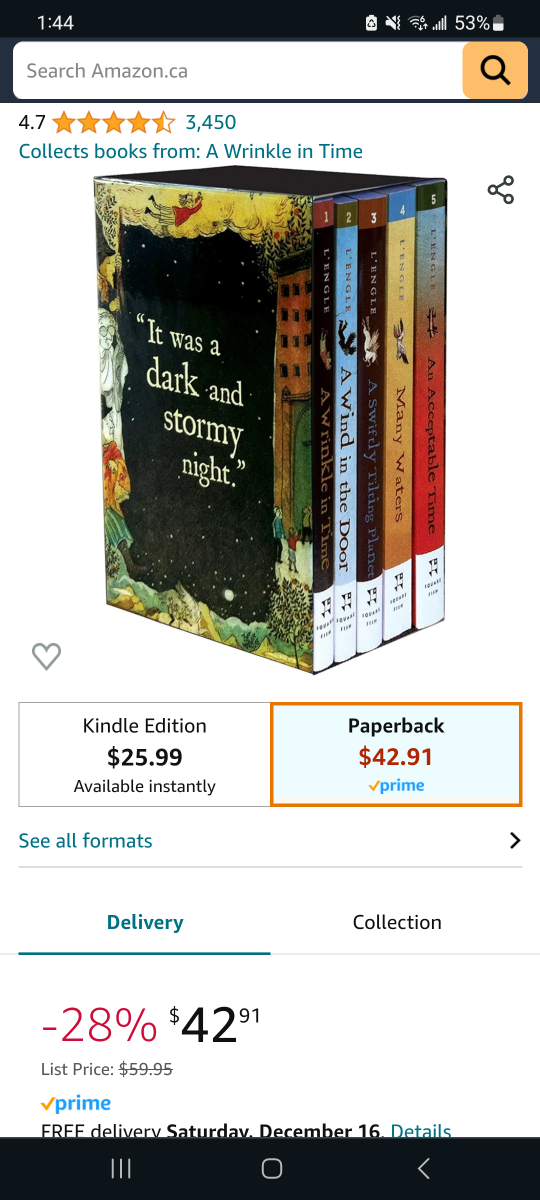
Task: Tap the prime logo under the list price
Action: click(76, 1104)
